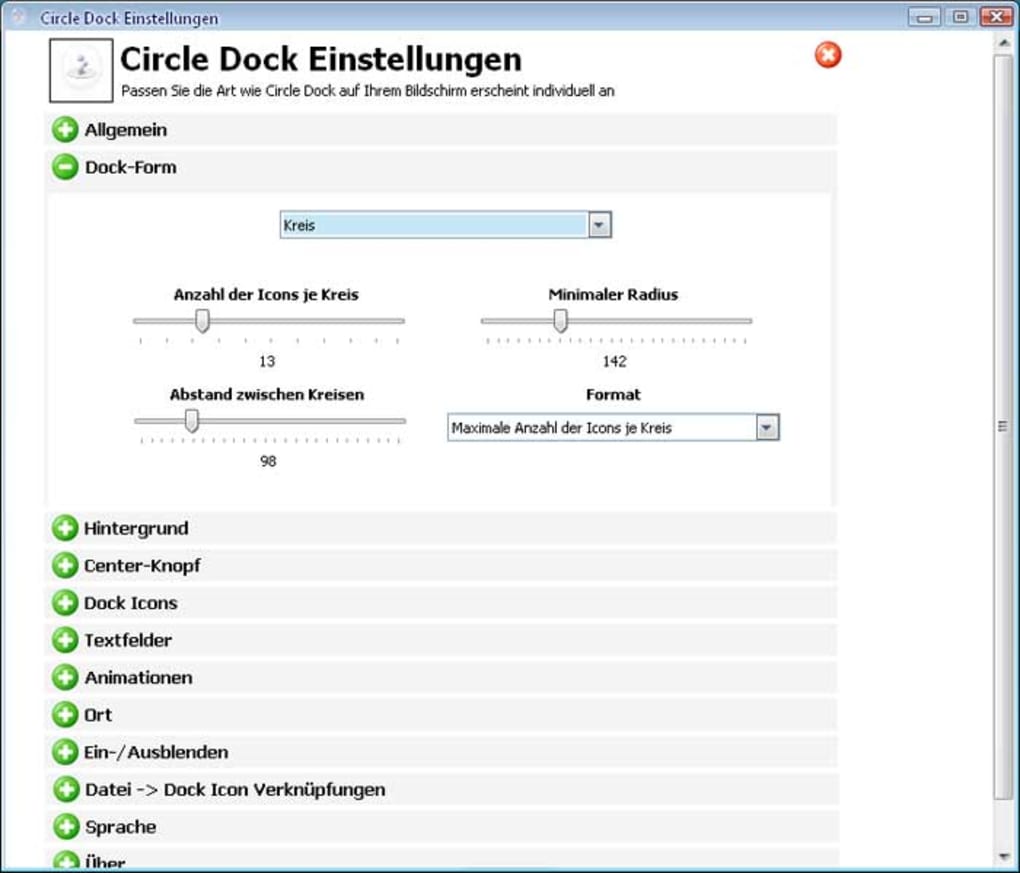Expand the Hintergrund settings section

(64, 528)
